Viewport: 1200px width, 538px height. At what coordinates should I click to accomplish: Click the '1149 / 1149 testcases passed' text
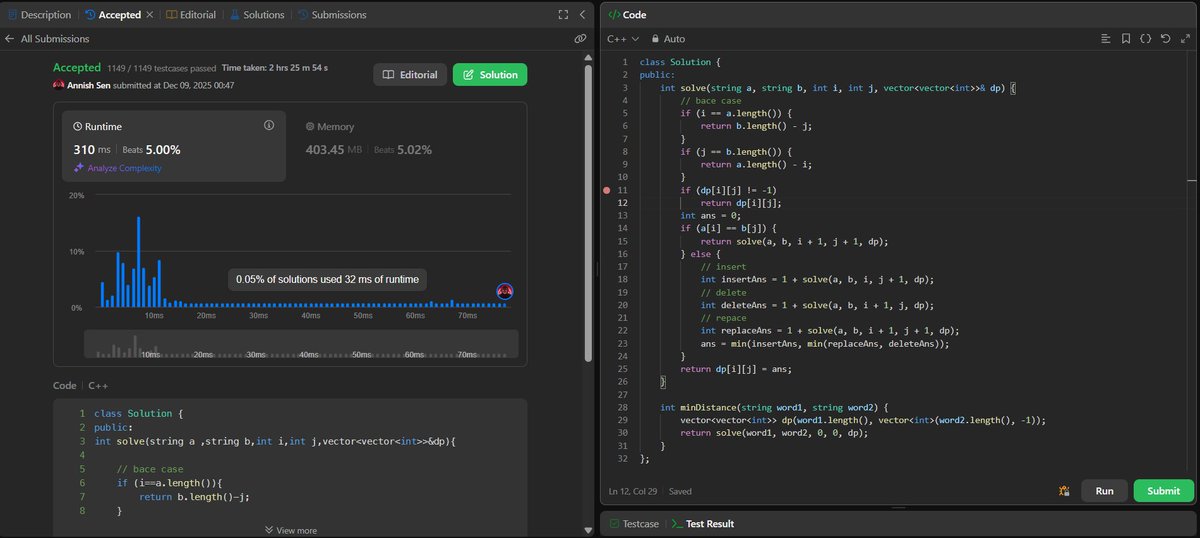(x=162, y=68)
